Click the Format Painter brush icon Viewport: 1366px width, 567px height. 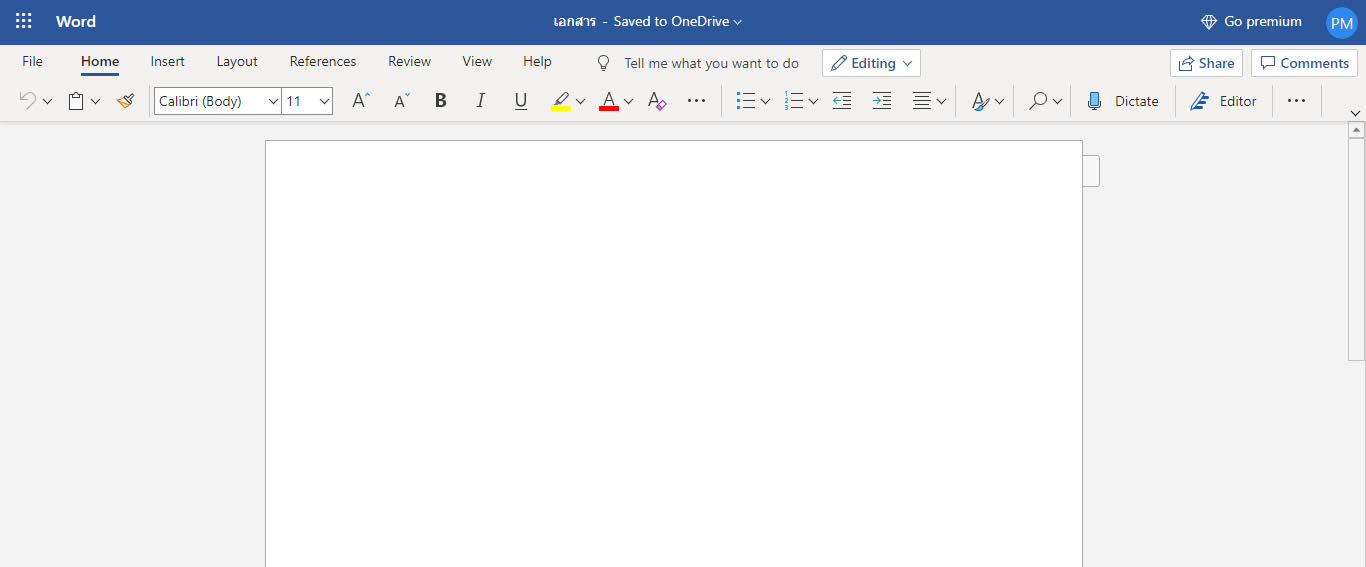(x=125, y=101)
